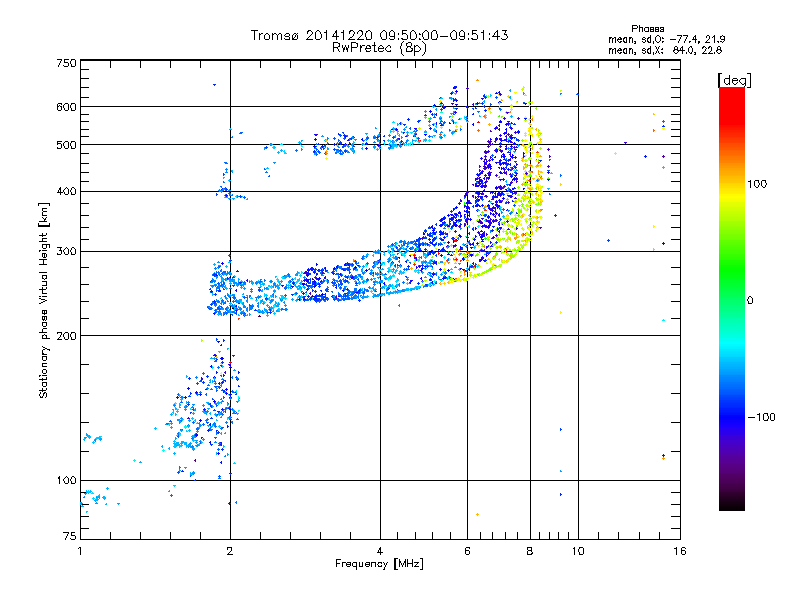Viewport: 800px width, 600px height.
Task: Click the y-axis label '400'
Action: (x=66, y=192)
